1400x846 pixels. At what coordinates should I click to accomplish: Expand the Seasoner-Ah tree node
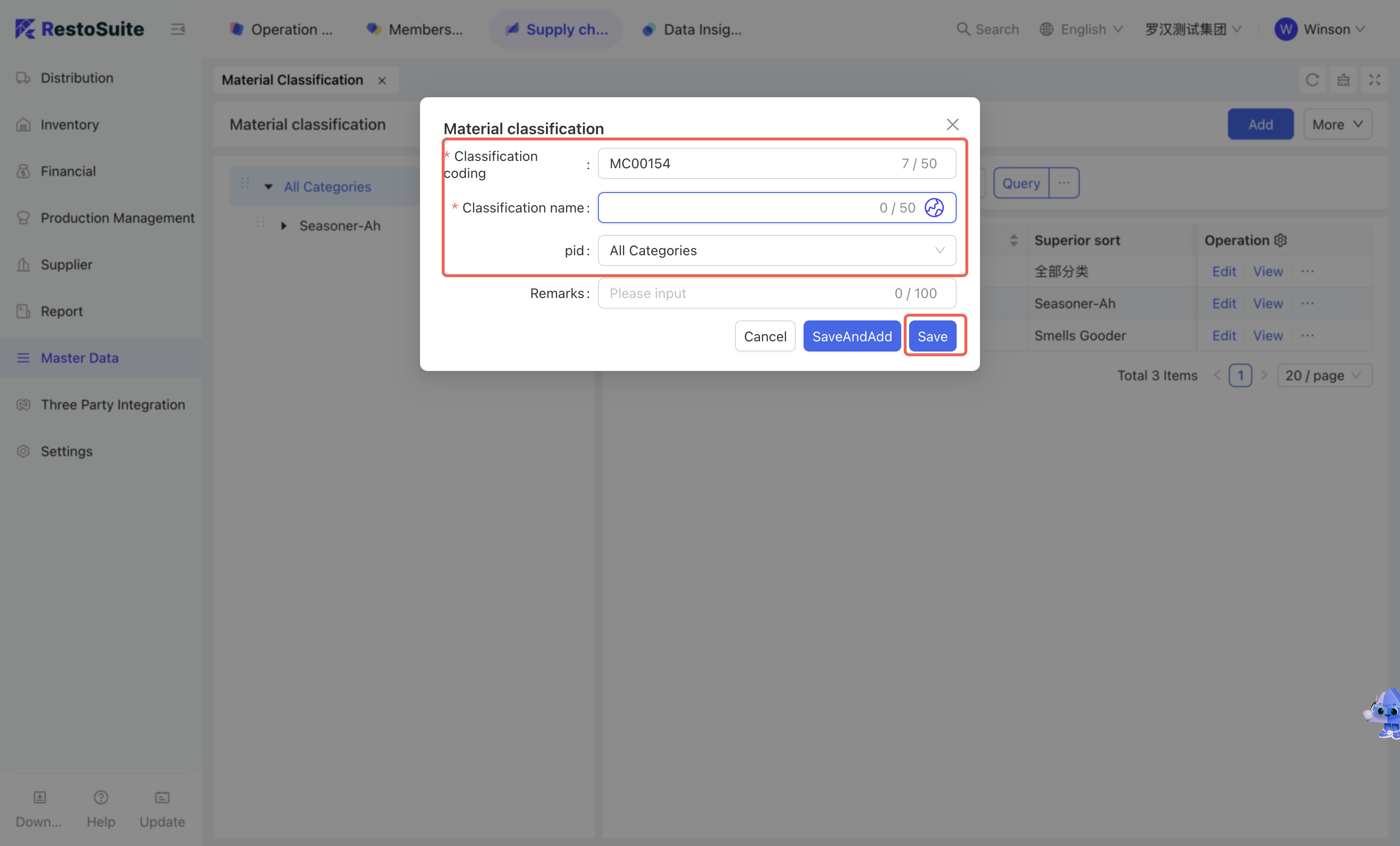pos(283,226)
